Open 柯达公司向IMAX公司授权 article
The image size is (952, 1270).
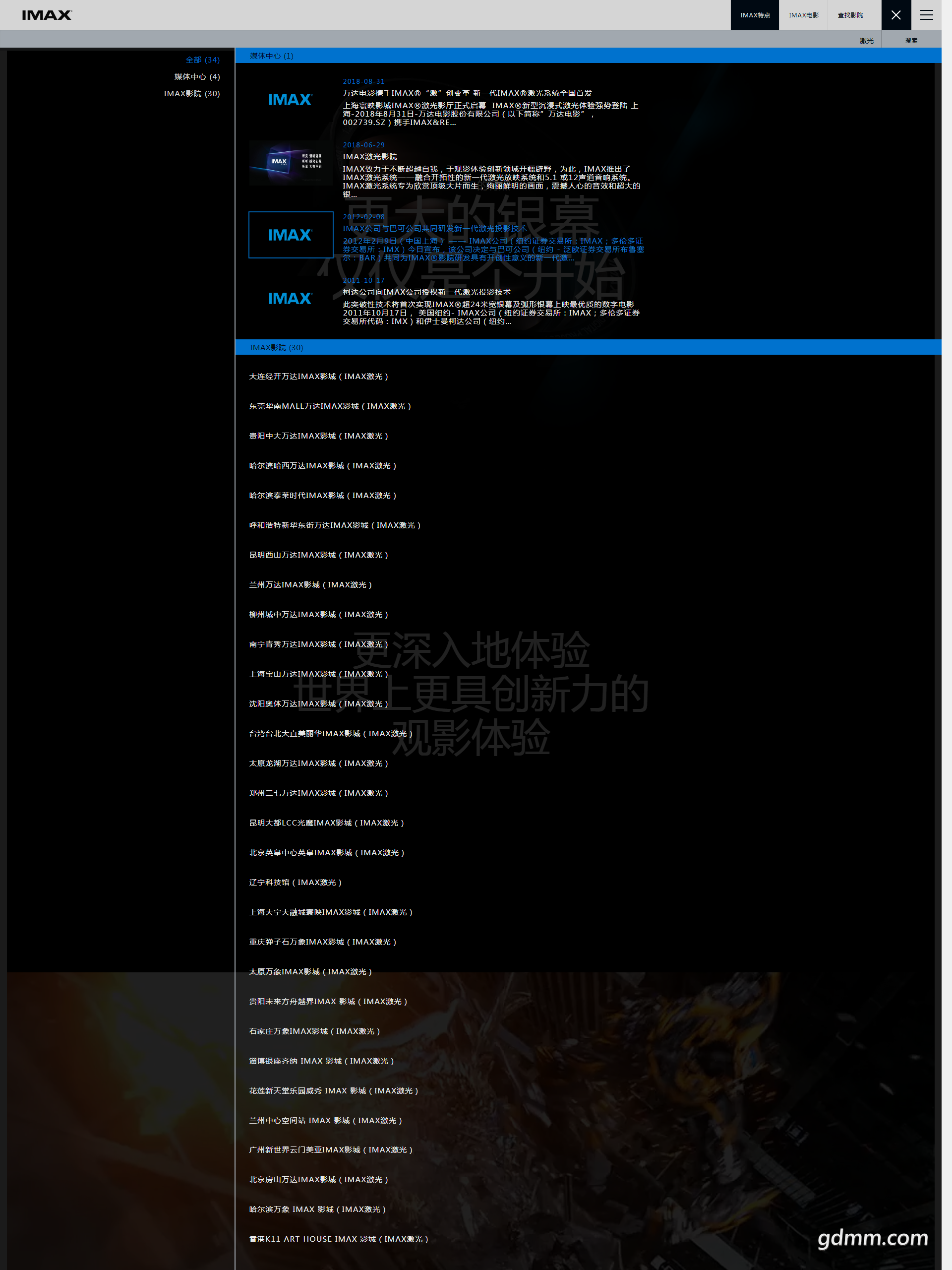(426, 292)
